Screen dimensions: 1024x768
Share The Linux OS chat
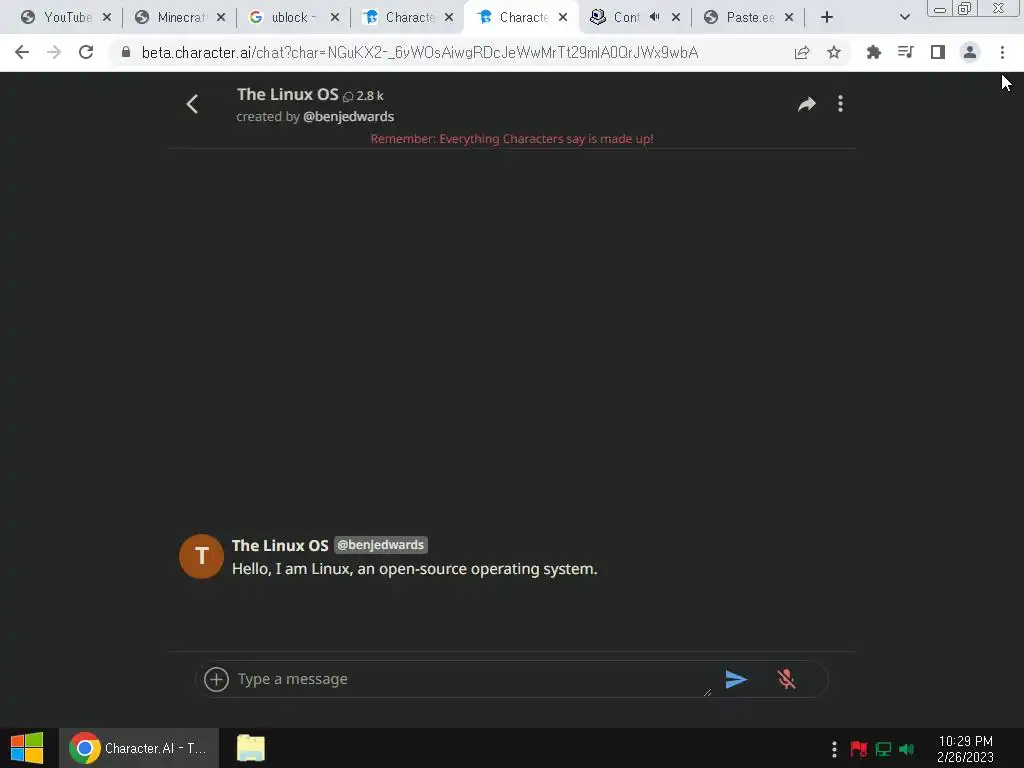coord(807,104)
